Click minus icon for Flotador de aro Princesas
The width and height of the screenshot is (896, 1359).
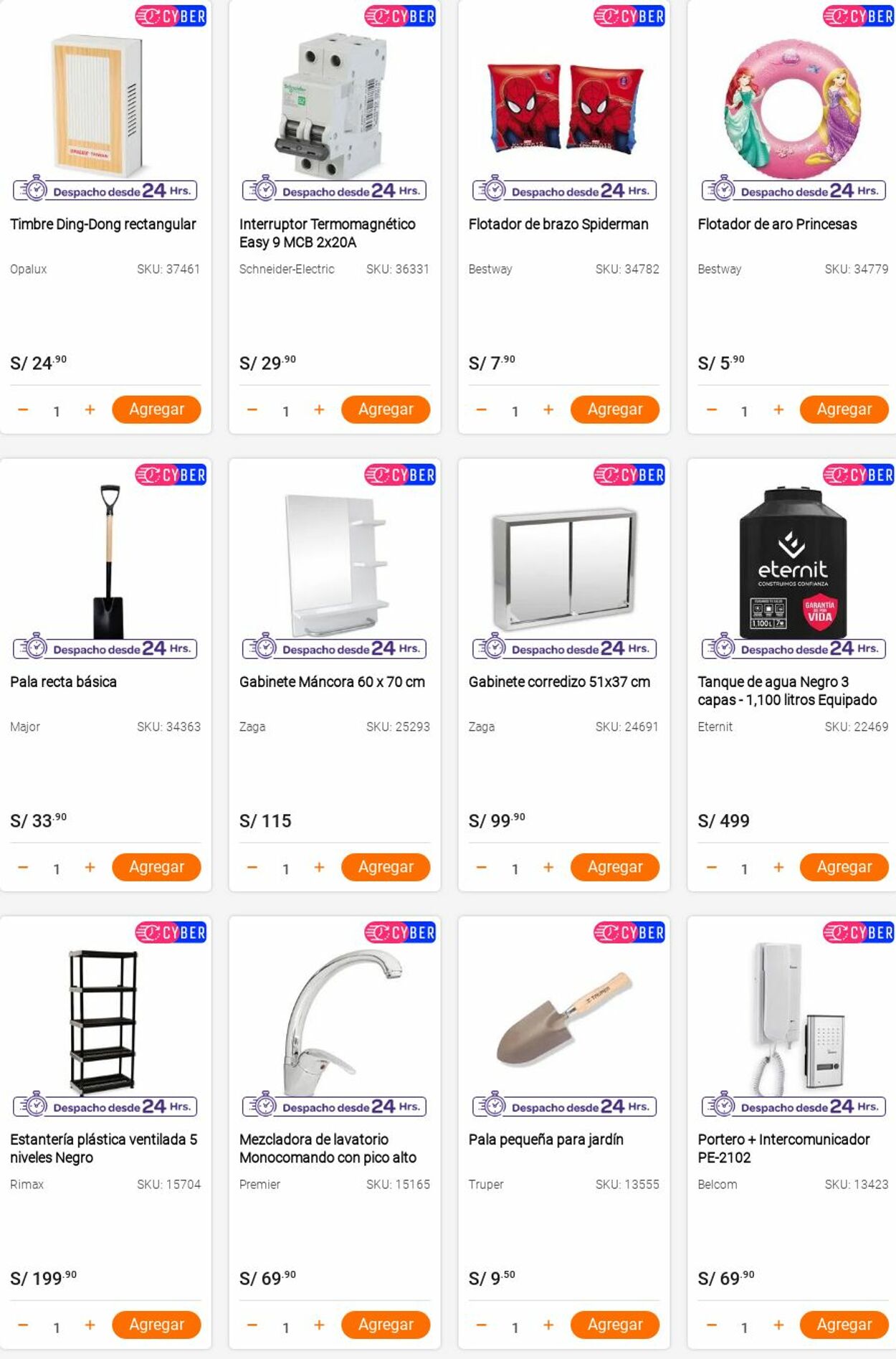711,409
